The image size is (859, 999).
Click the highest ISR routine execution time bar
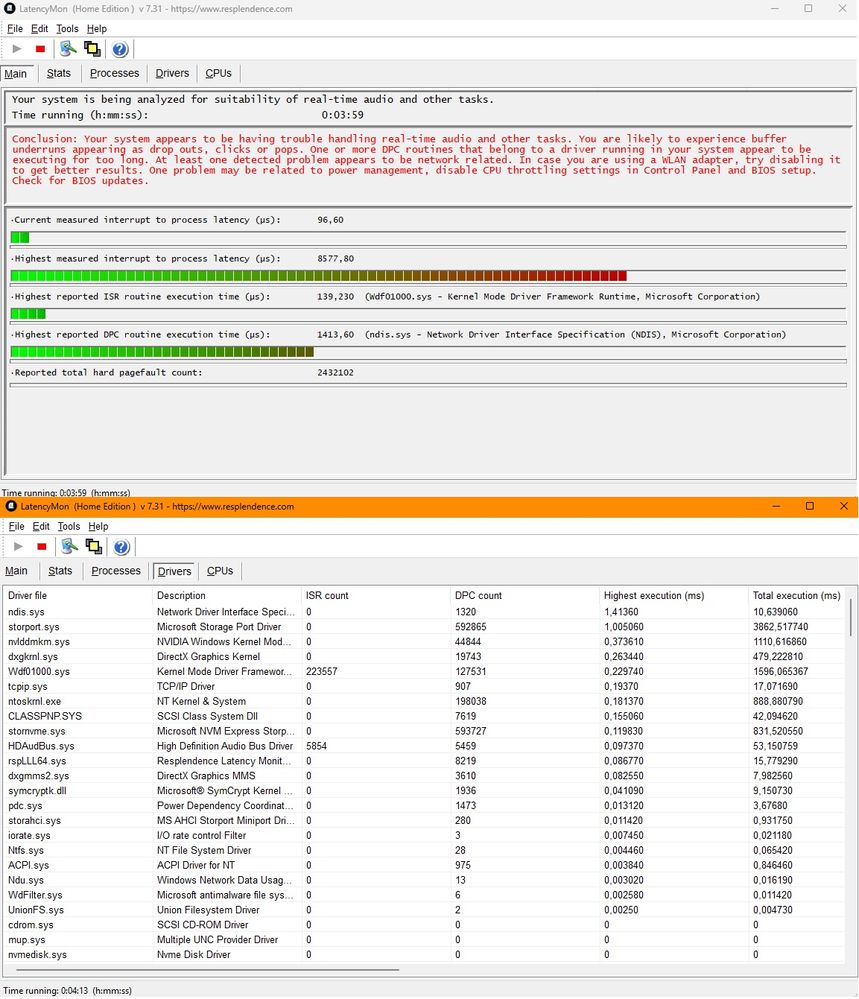click(x=428, y=313)
